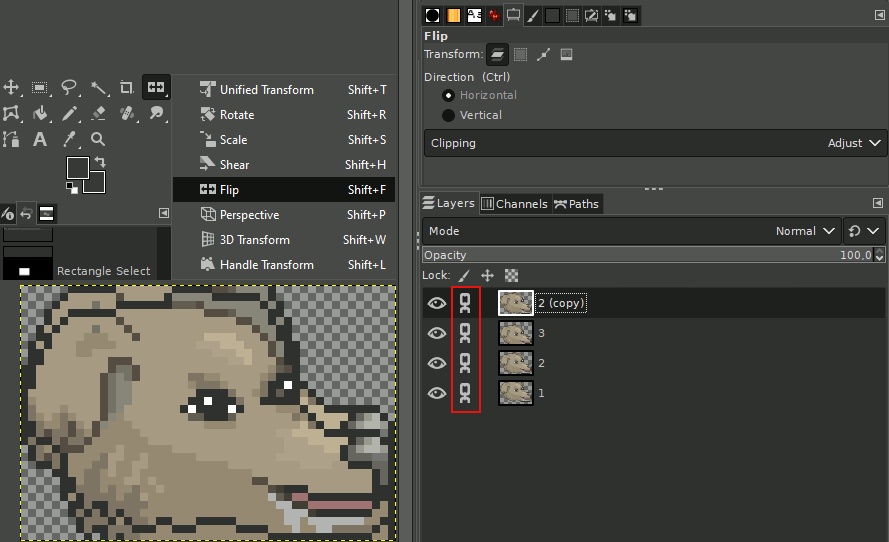Open the Layers dock configuration menu

coord(878,203)
